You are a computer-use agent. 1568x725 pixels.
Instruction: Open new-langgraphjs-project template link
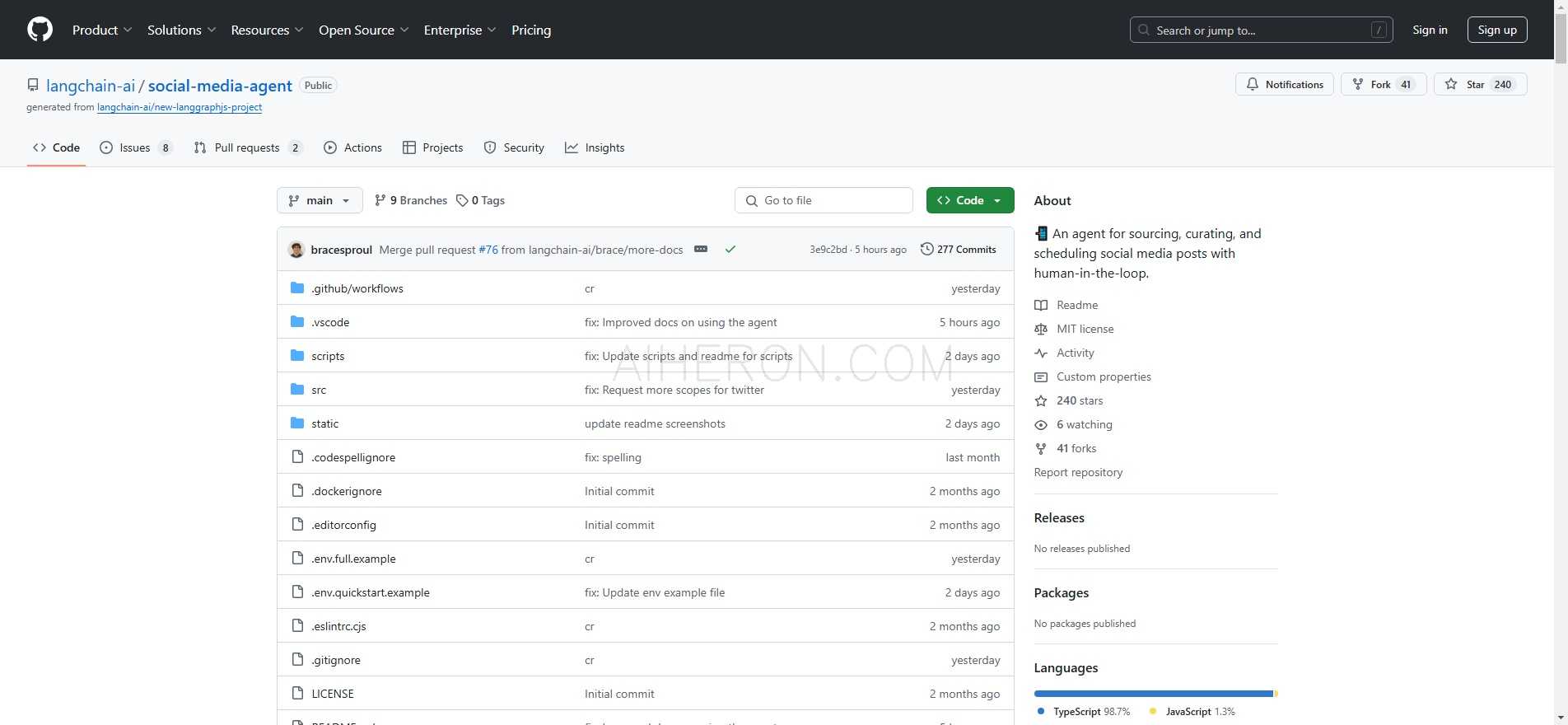pos(180,107)
